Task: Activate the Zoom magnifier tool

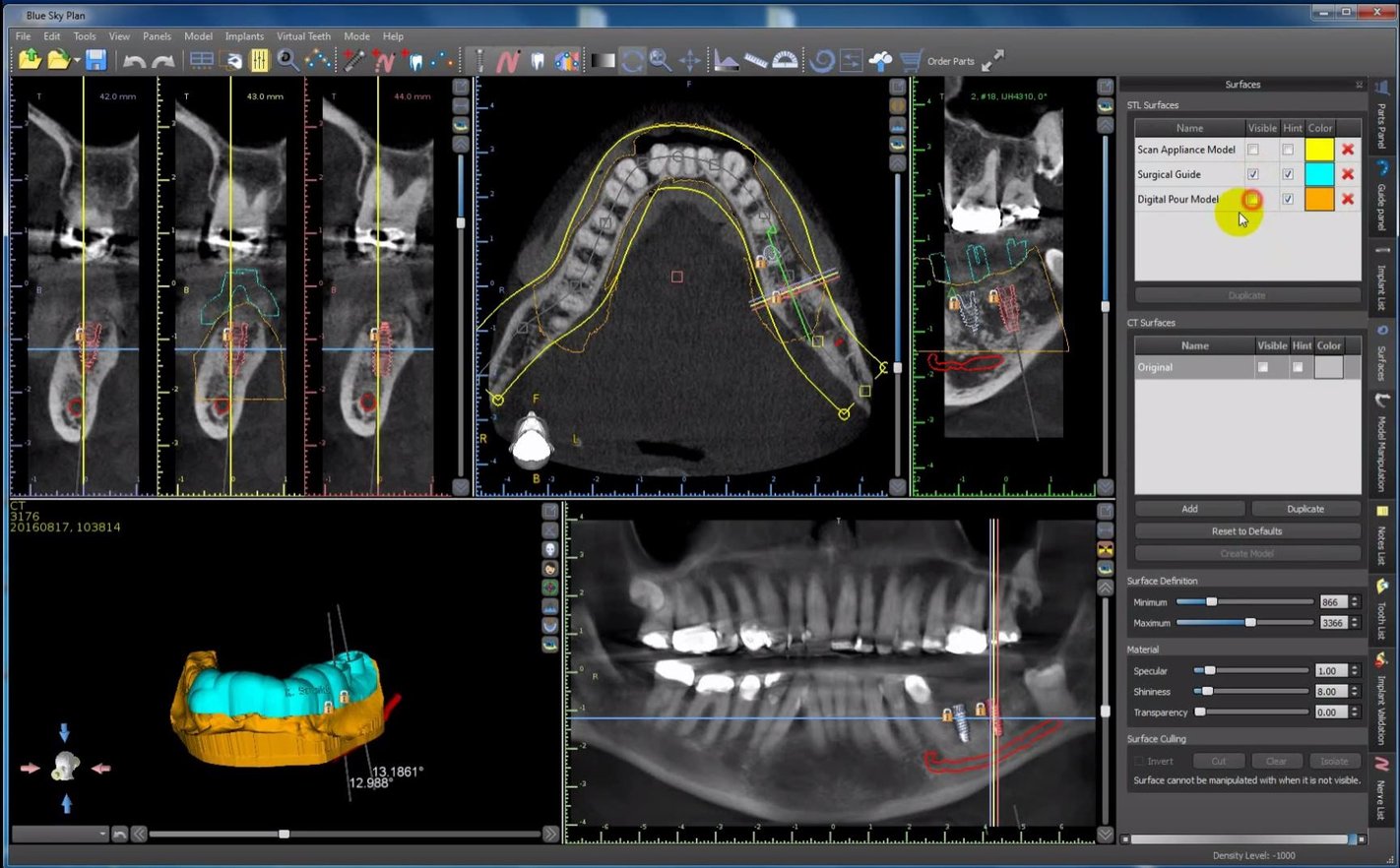Action: [x=661, y=61]
